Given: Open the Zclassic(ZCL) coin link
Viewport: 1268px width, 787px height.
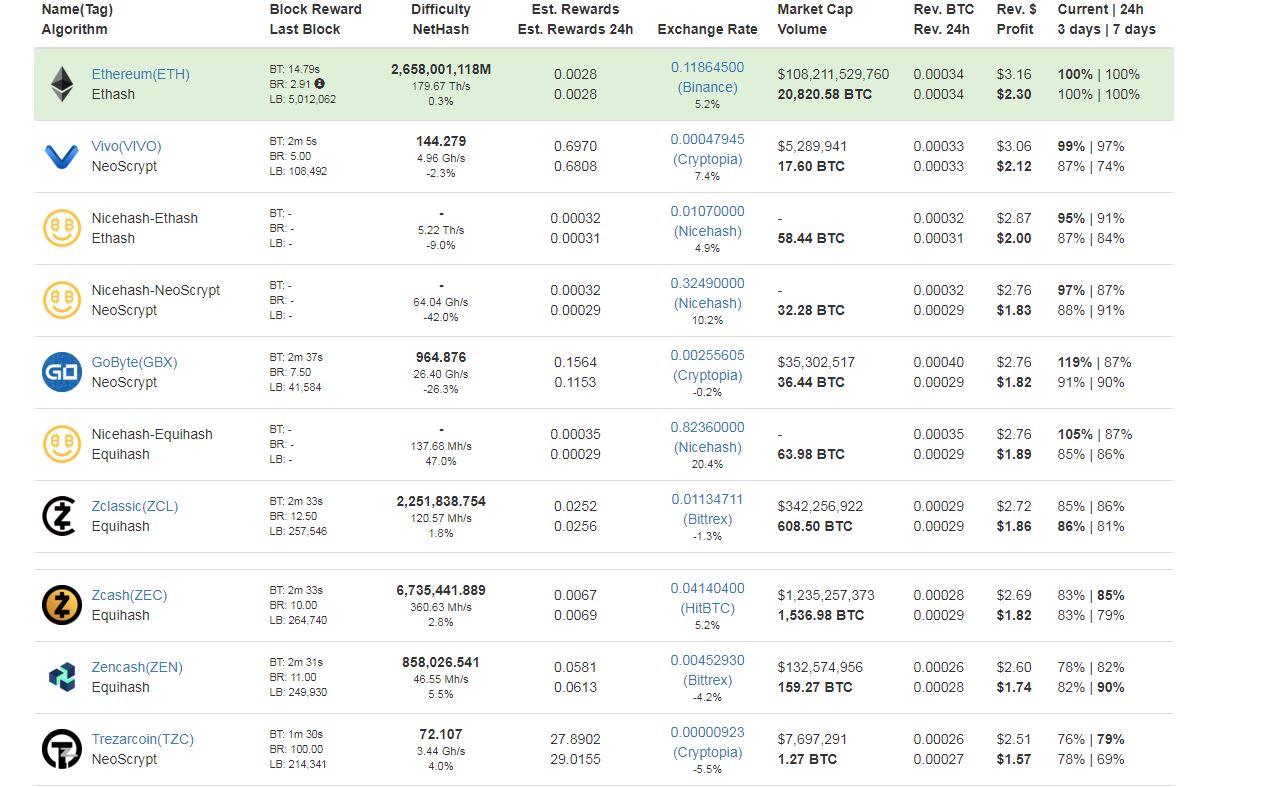Looking at the screenshot, I should pyautogui.click(x=135, y=506).
